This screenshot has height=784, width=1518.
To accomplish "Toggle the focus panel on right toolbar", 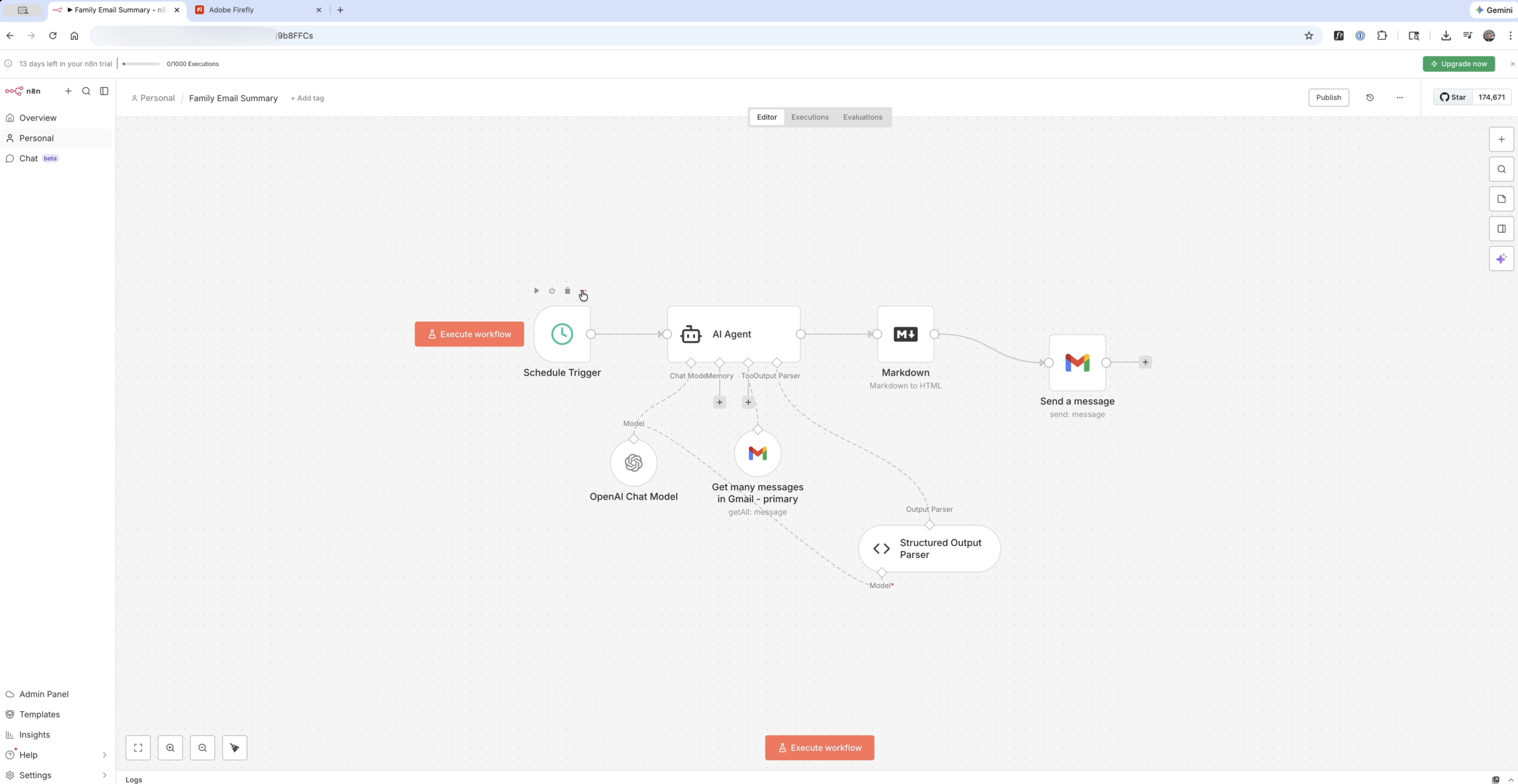I will (1501, 228).
